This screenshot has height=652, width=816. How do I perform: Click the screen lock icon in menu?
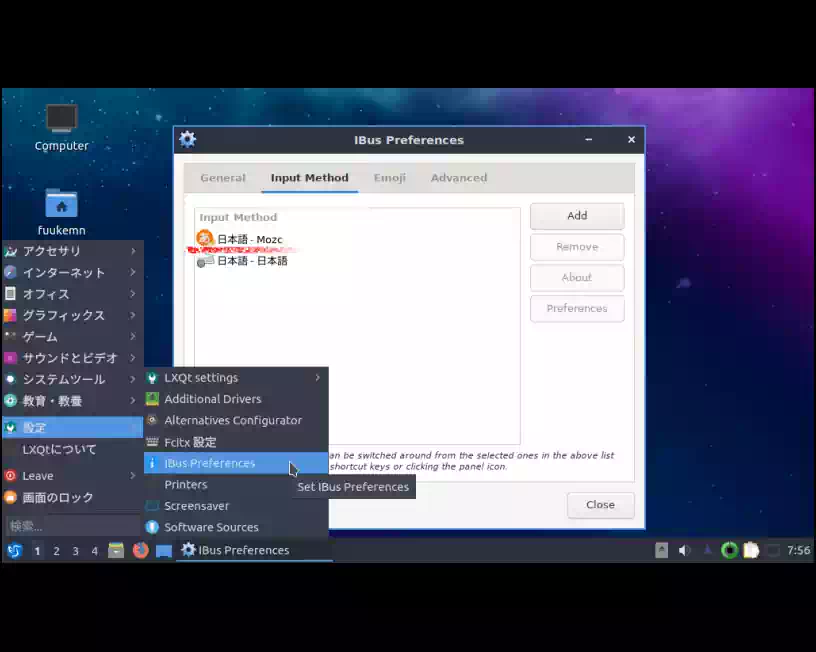[x=10, y=497]
